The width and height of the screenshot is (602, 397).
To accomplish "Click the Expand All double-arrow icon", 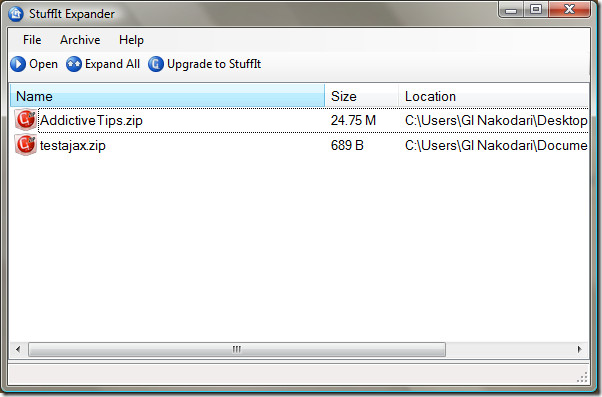I will tap(74, 64).
